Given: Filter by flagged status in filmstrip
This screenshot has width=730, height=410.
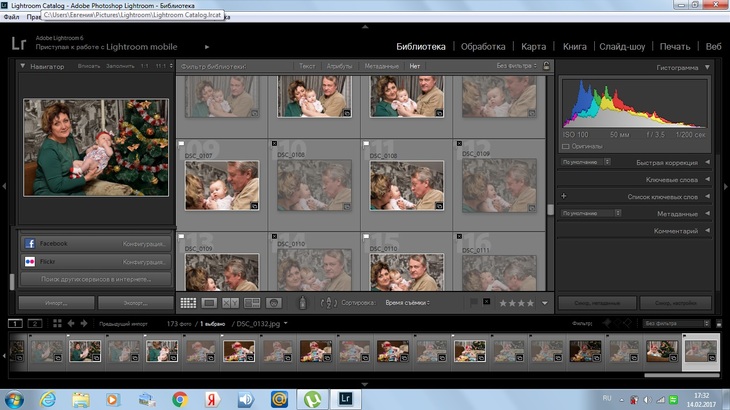Looking at the screenshot, I should [607, 323].
